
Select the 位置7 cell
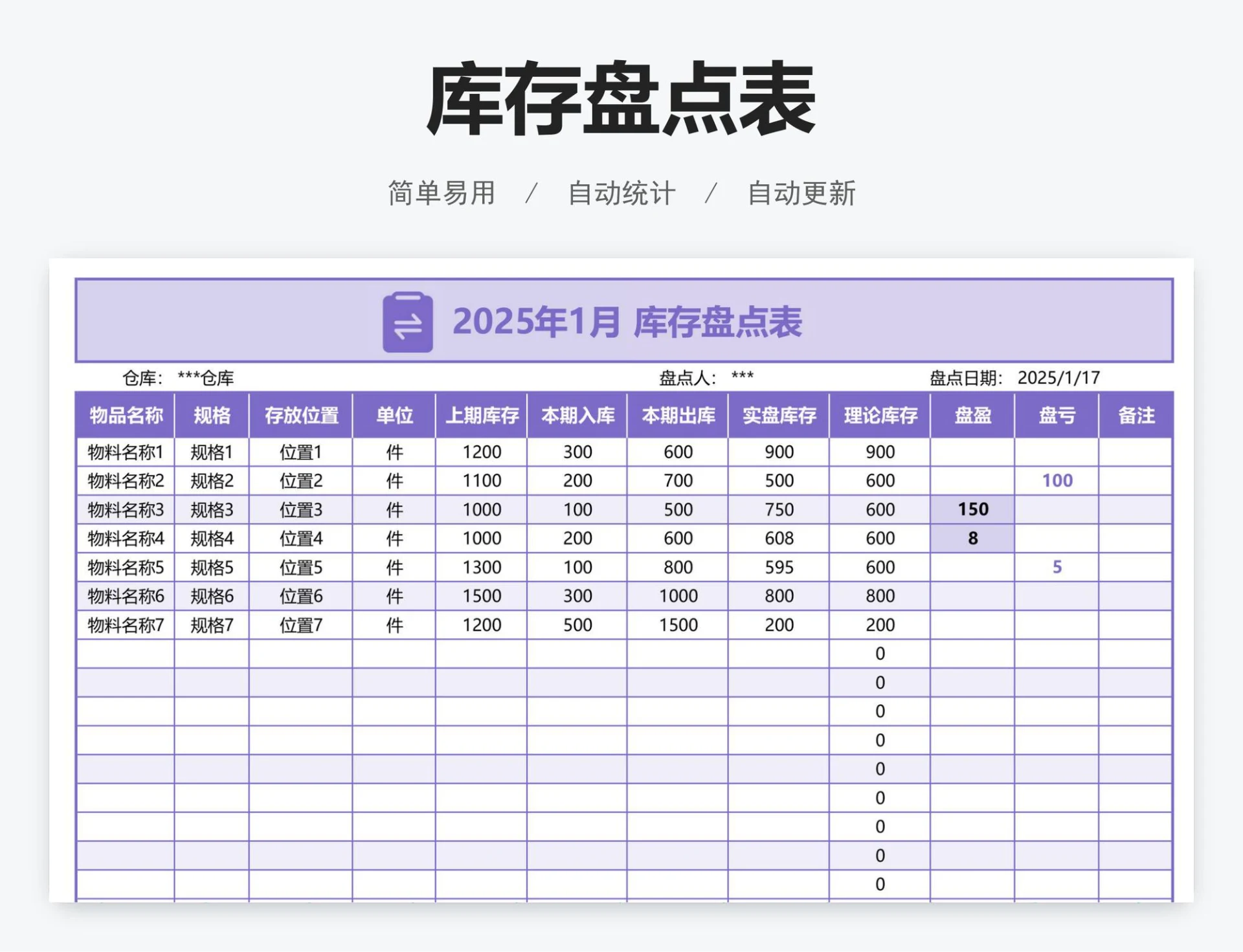[x=301, y=625]
